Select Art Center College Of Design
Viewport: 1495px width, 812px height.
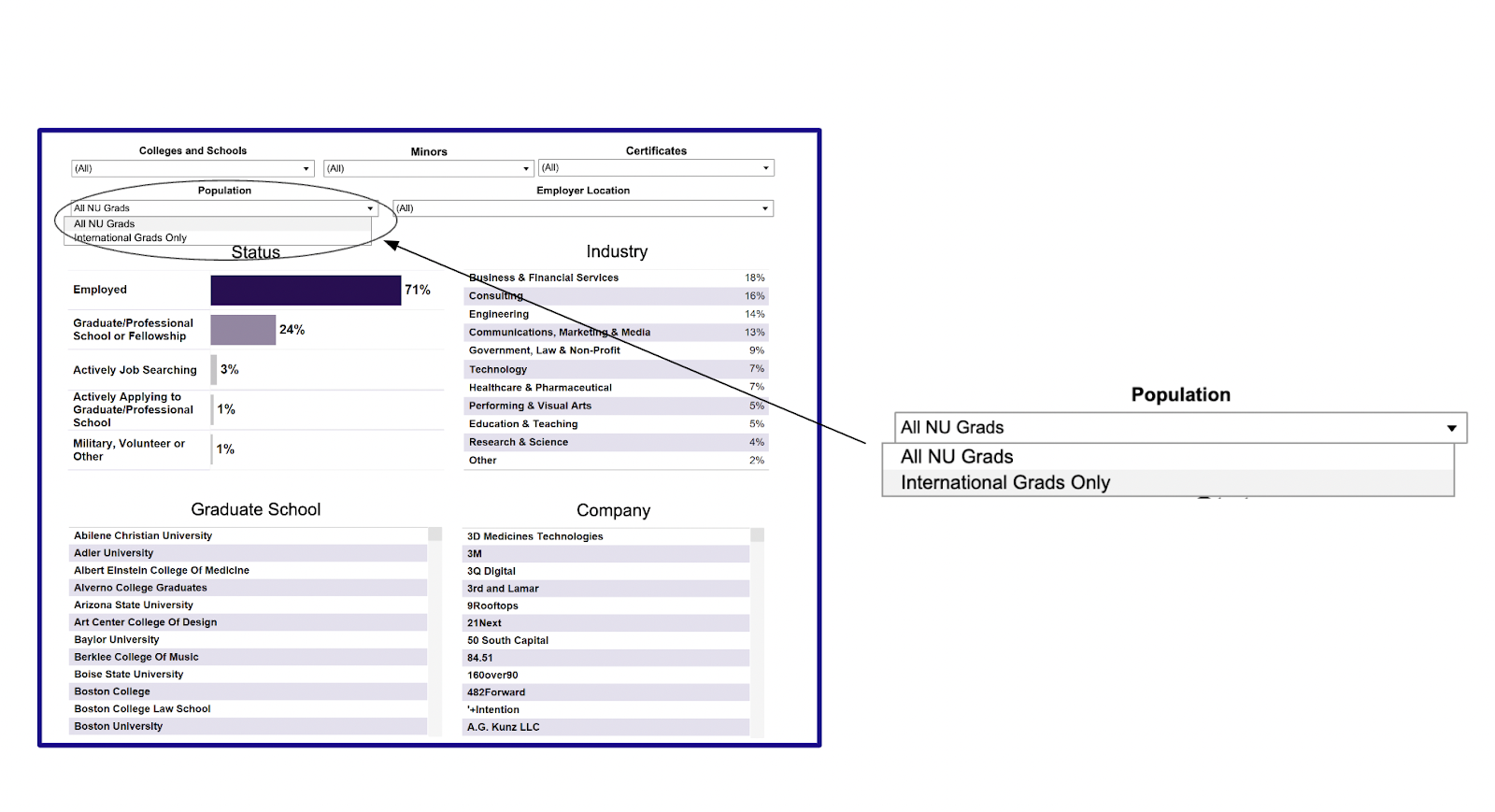[x=249, y=622]
